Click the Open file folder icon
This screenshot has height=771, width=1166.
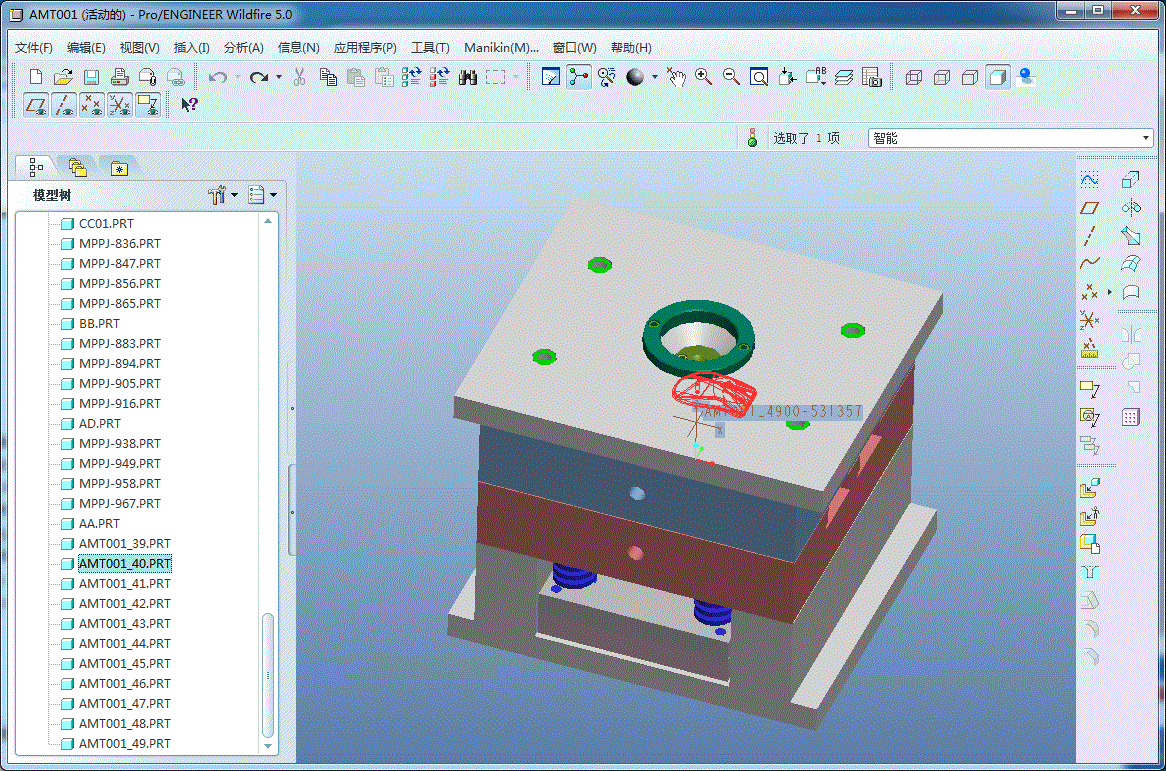[x=63, y=77]
